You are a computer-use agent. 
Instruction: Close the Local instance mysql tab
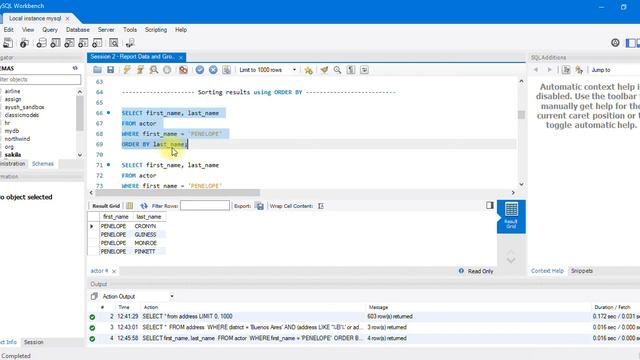click(67, 18)
